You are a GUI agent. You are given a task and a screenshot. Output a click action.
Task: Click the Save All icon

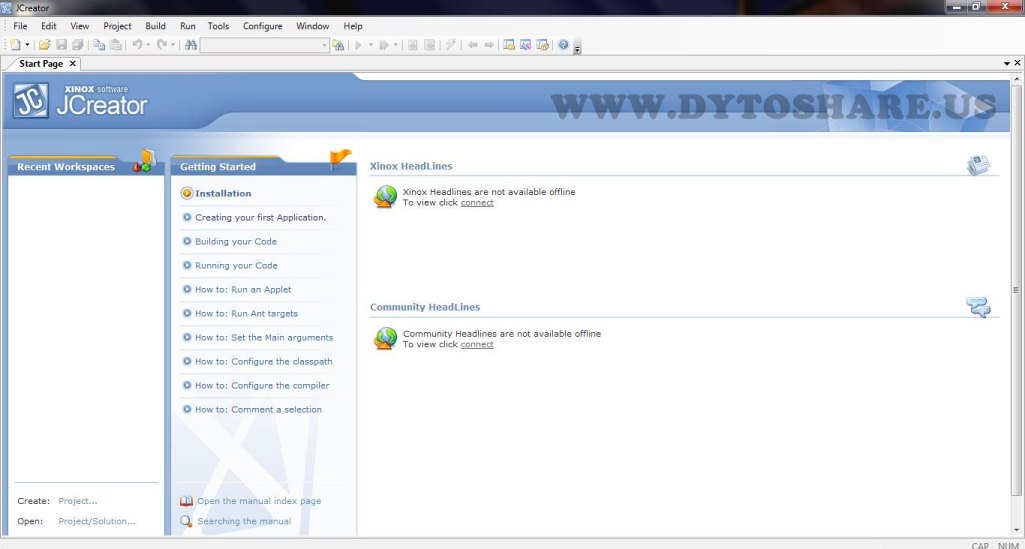tap(78, 45)
